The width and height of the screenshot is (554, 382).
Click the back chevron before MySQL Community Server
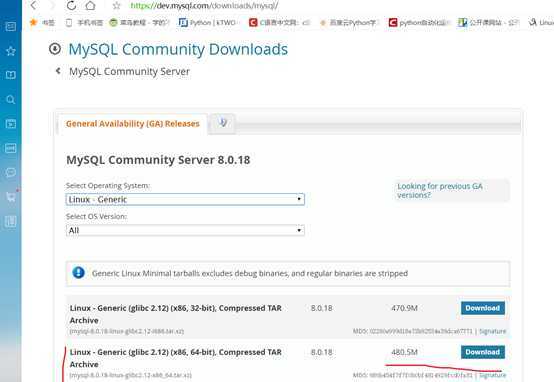pyautogui.click(x=58, y=71)
